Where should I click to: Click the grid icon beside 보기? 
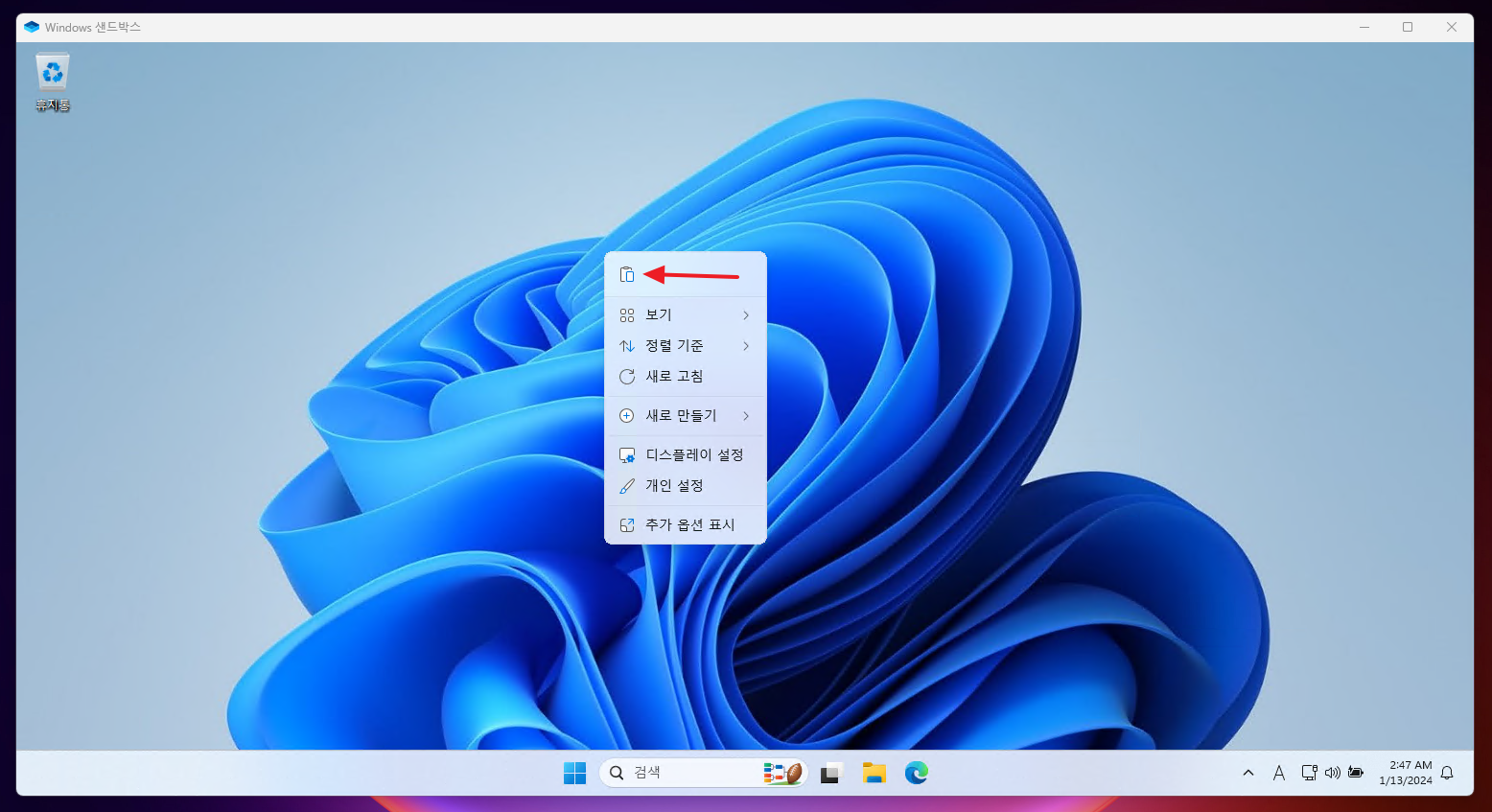627,315
